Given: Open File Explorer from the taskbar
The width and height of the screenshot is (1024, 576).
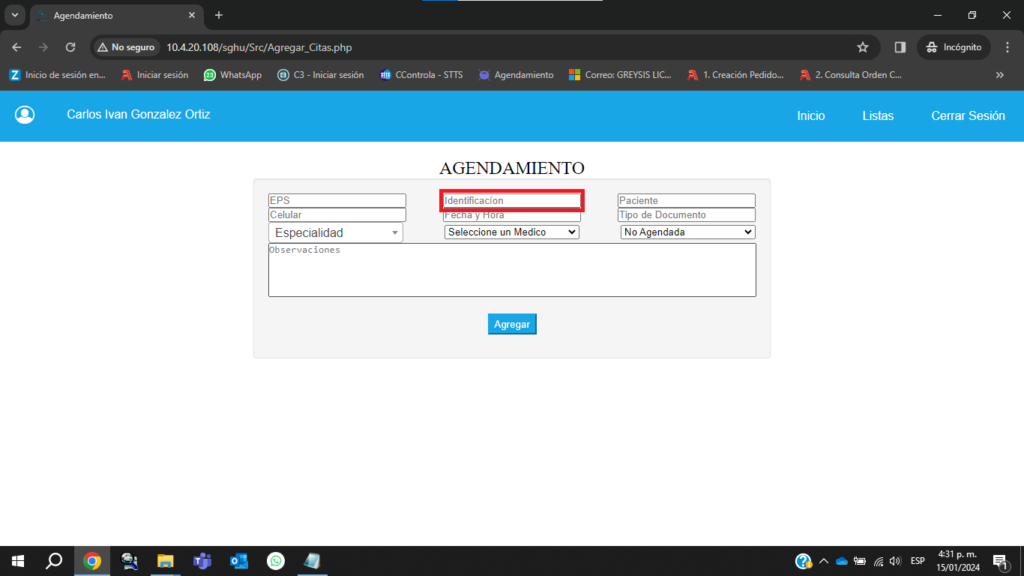Looking at the screenshot, I should (x=165, y=561).
